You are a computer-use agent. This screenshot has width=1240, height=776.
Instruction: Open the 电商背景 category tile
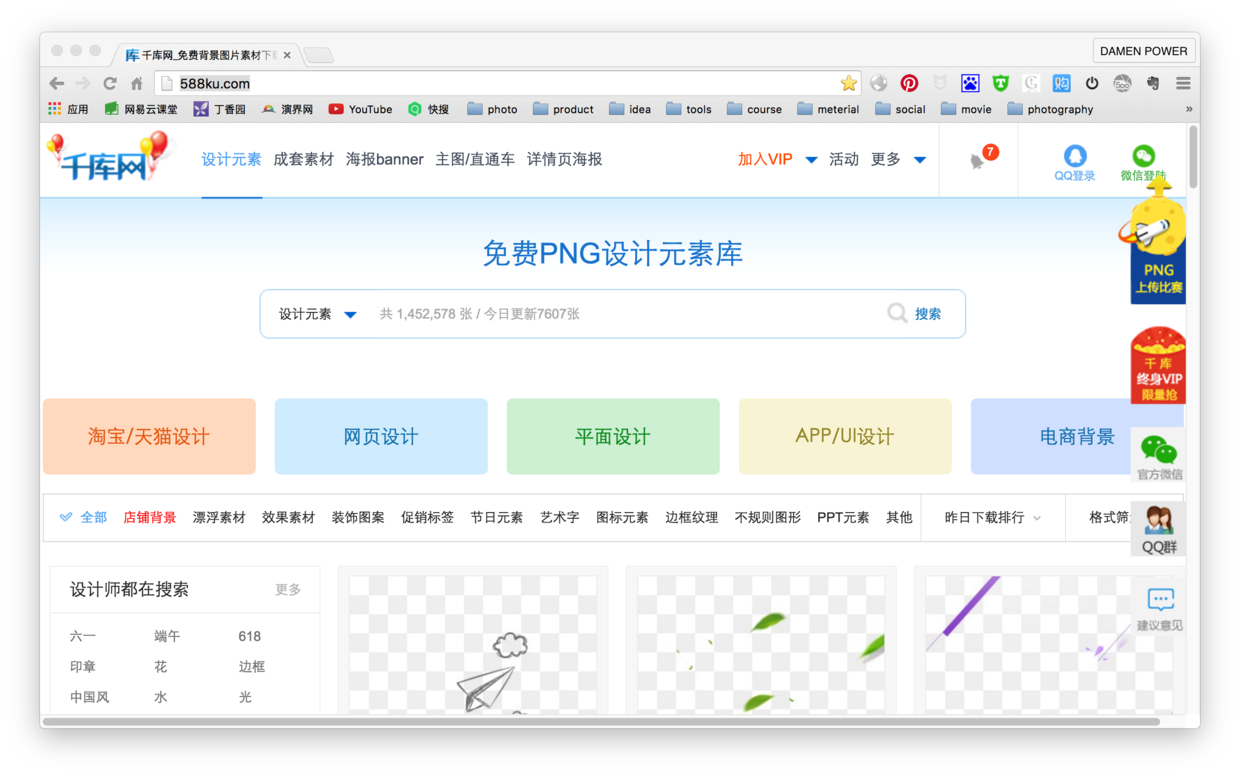coord(1077,436)
